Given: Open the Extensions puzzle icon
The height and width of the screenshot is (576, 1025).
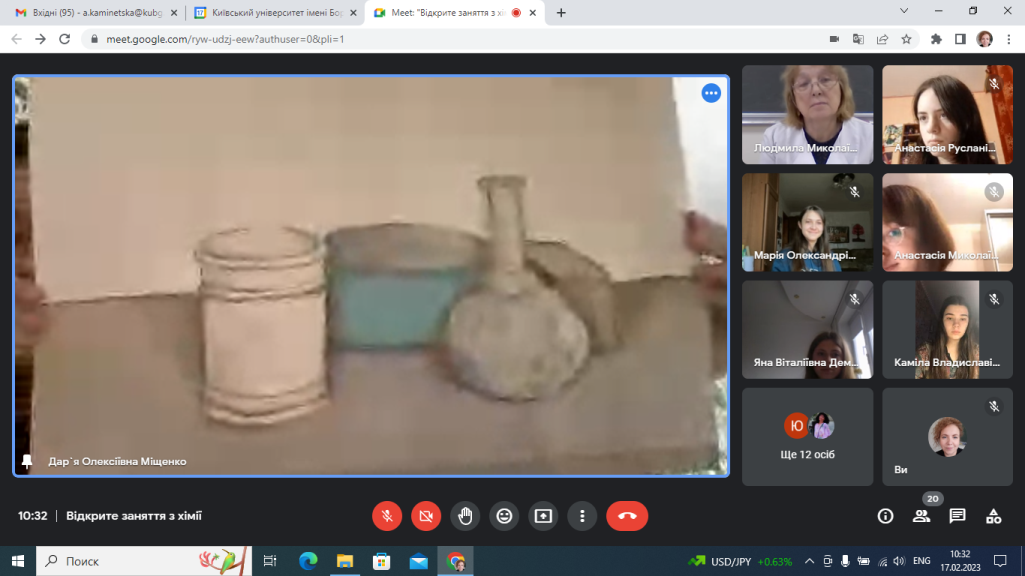Looking at the screenshot, I should tap(936, 39).
